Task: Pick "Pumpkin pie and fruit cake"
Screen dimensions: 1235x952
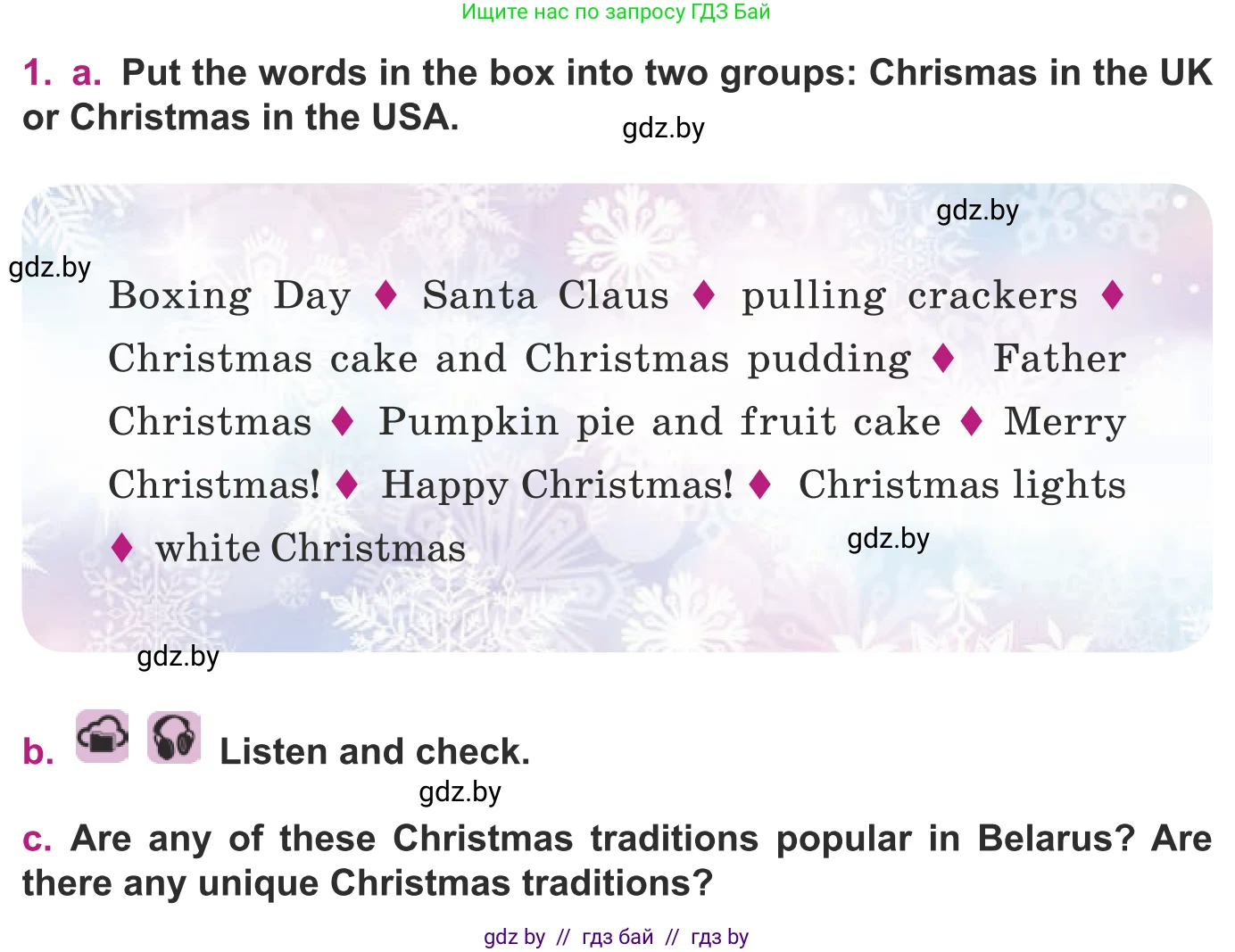Action: point(659,422)
